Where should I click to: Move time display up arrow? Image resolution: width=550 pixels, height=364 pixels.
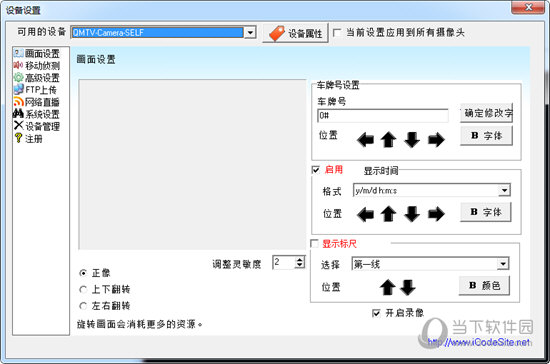point(389,214)
